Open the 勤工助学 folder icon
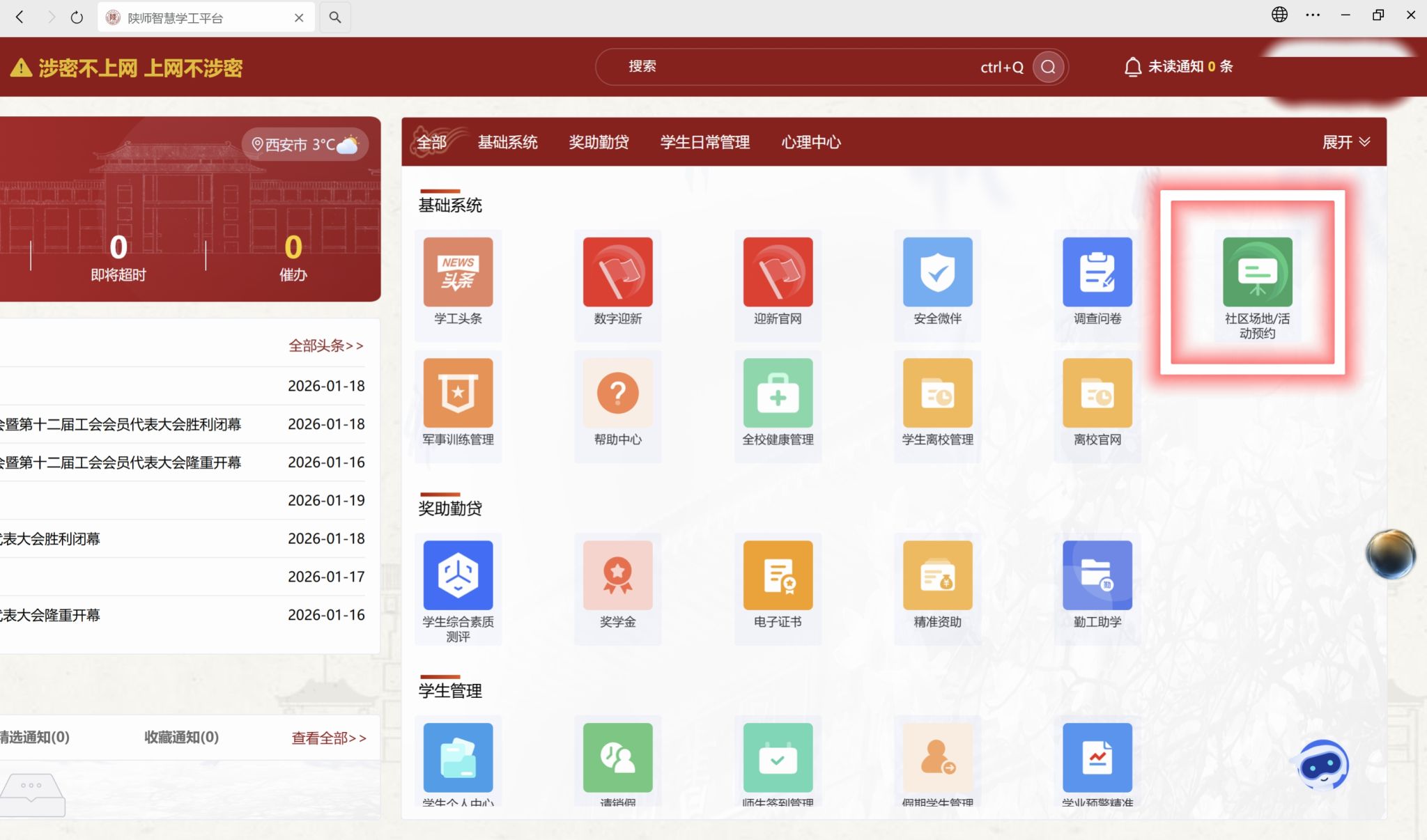This screenshot has width=1427, height=840. point(1097,575)
